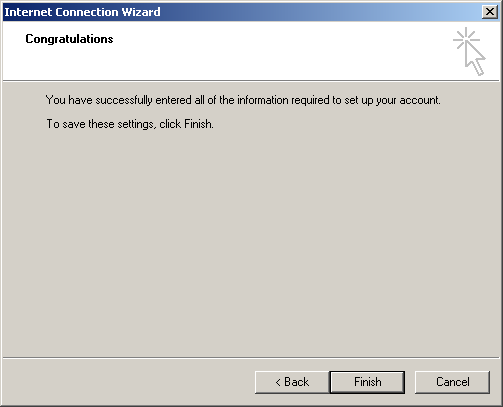Click the less-than chevron on the Back button

click(x=278, y=382)
